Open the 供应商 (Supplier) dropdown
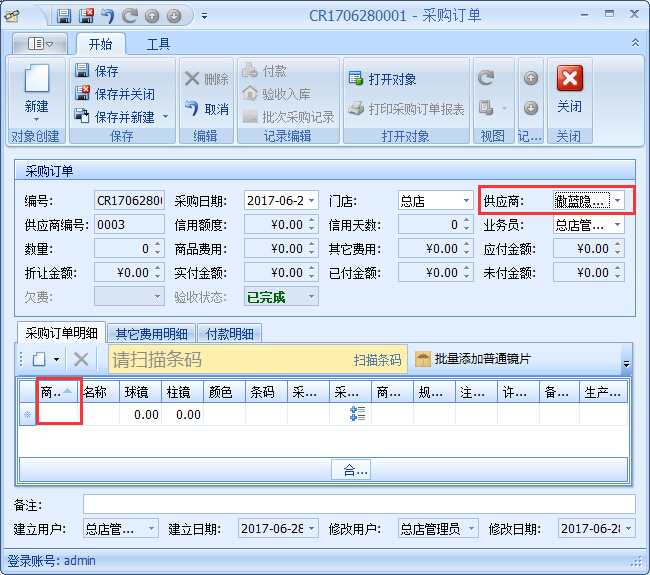This screenshot has height=575, width=650. [x=618, y=201]
